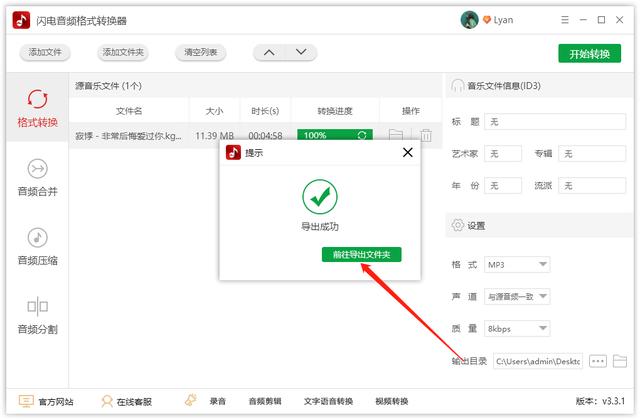Switch to 音频合并 in the sidebar
Viewport: 640px width, 420px height.
[37, 178]
